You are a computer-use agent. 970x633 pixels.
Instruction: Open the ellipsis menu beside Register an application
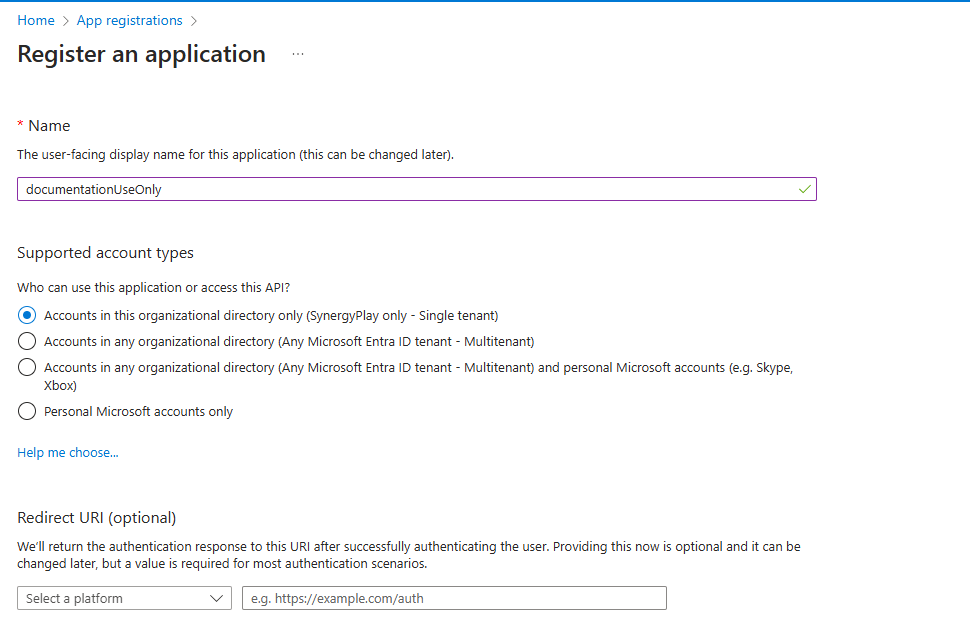coord(298,54)
